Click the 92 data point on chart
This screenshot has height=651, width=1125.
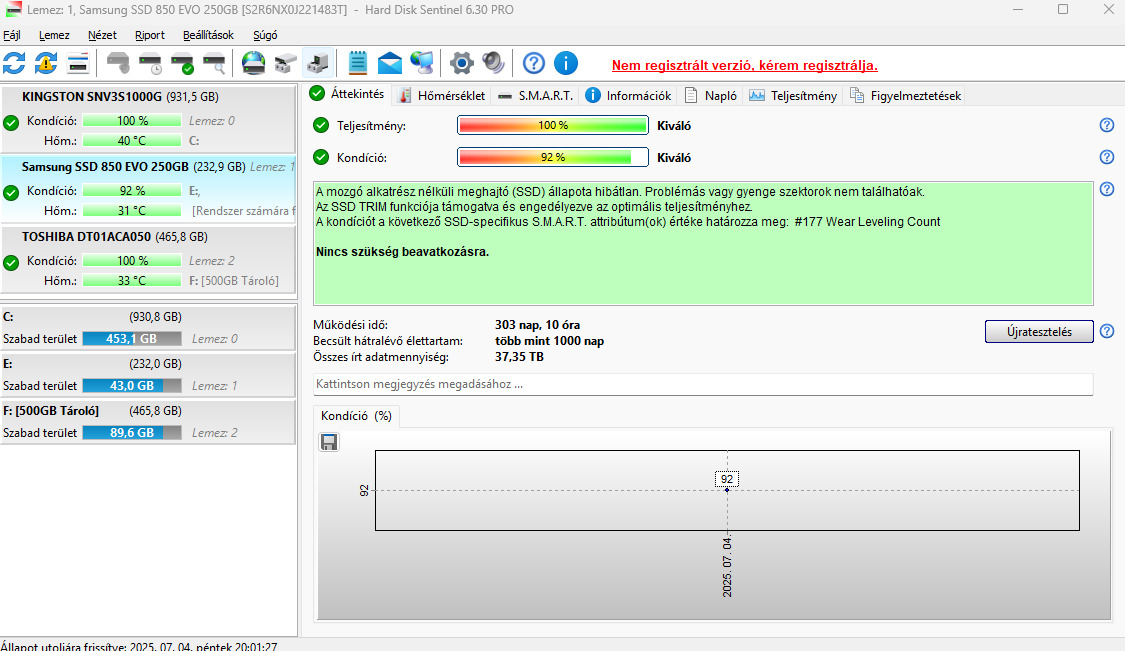pos(727,490)
